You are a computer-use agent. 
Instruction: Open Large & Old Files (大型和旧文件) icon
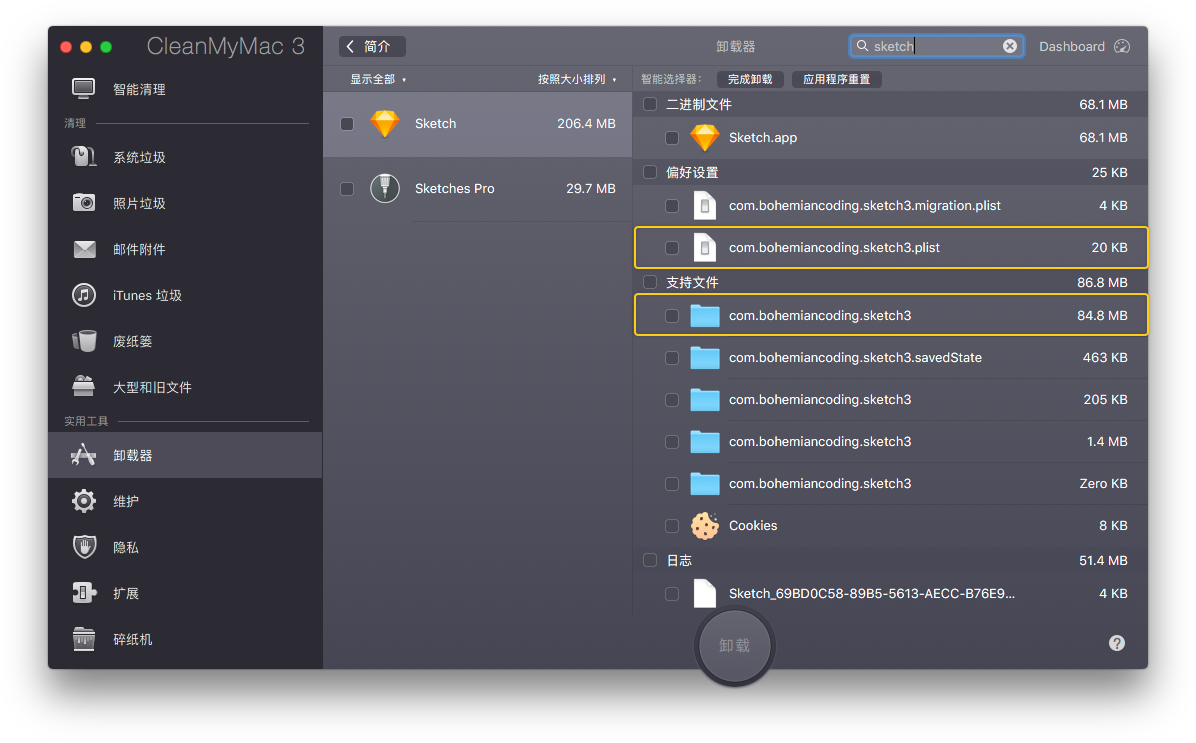coord(83,387)
